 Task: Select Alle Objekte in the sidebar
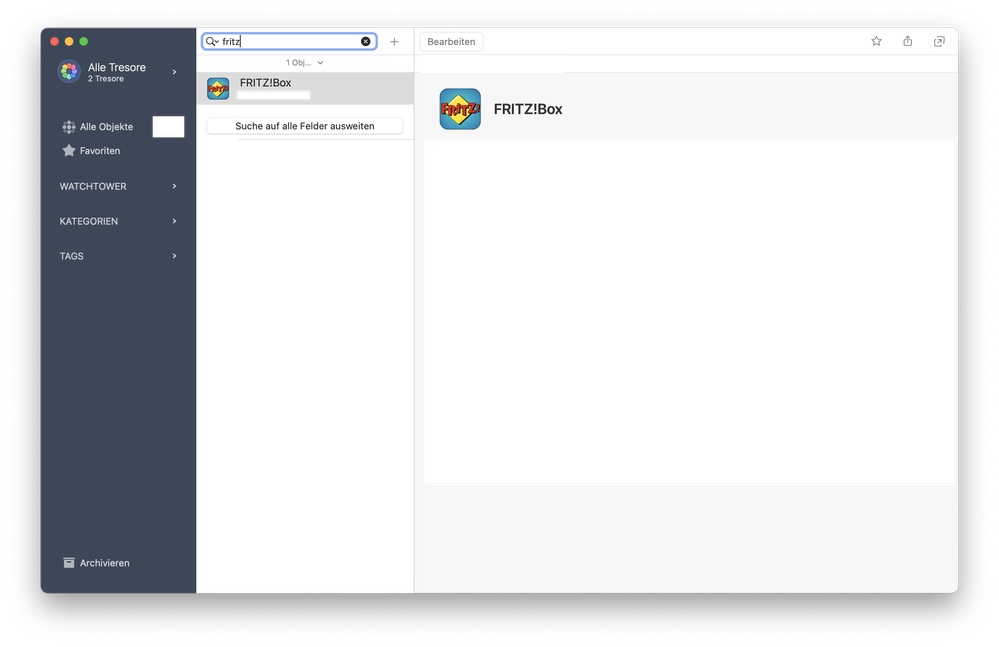[x=106, y=127]
